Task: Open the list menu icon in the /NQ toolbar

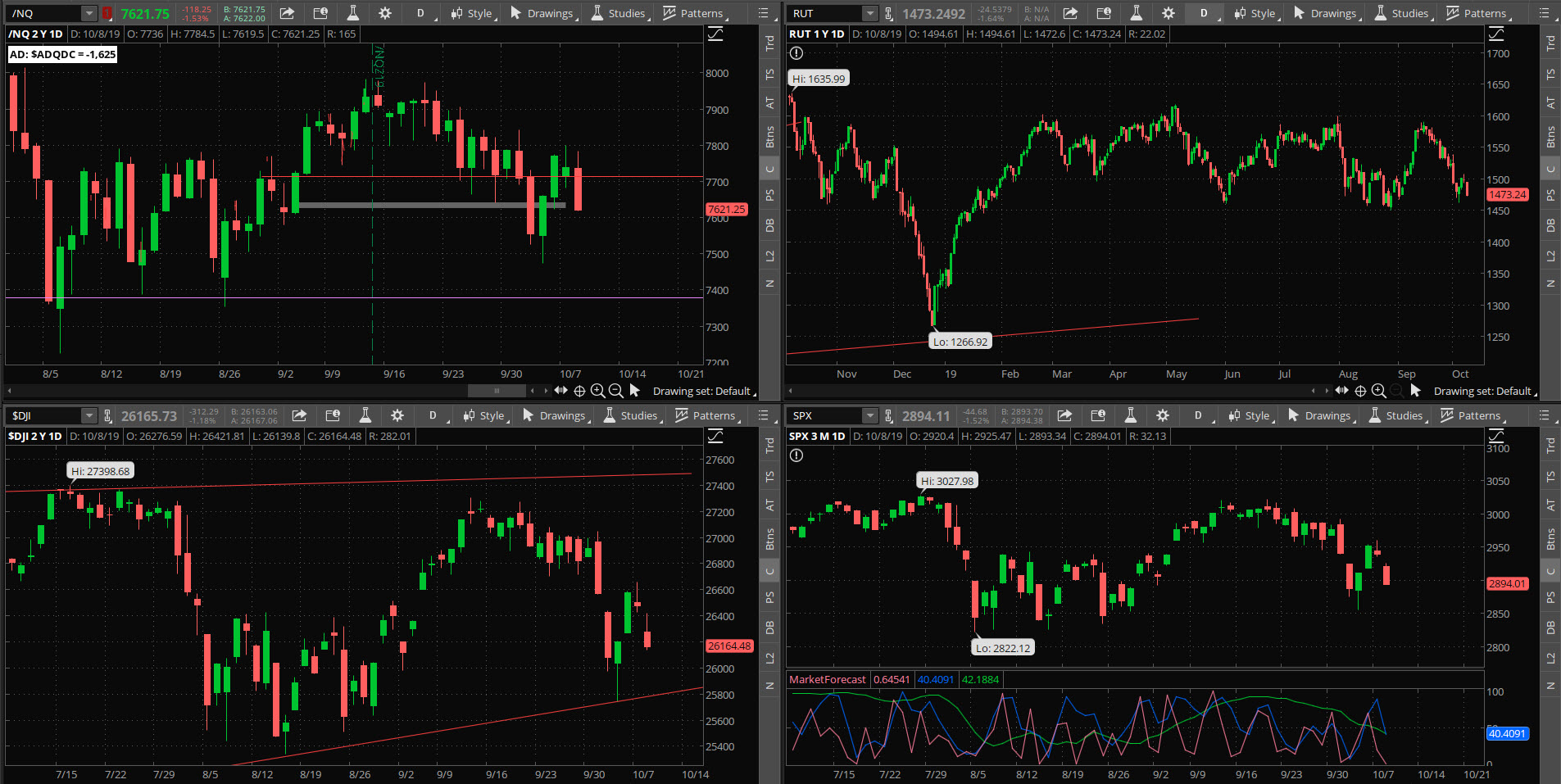Action: pyautogui.click(x=764, y=13)
